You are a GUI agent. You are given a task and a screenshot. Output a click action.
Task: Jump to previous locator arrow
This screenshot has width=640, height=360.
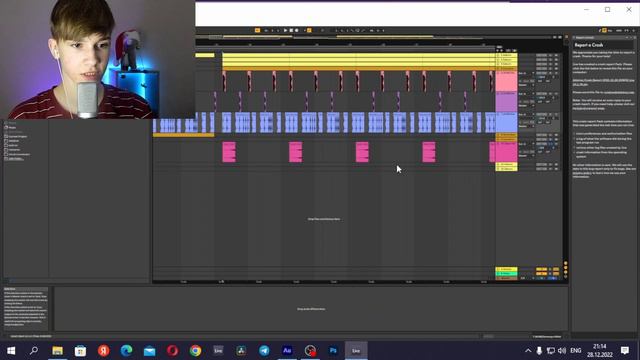498,51
